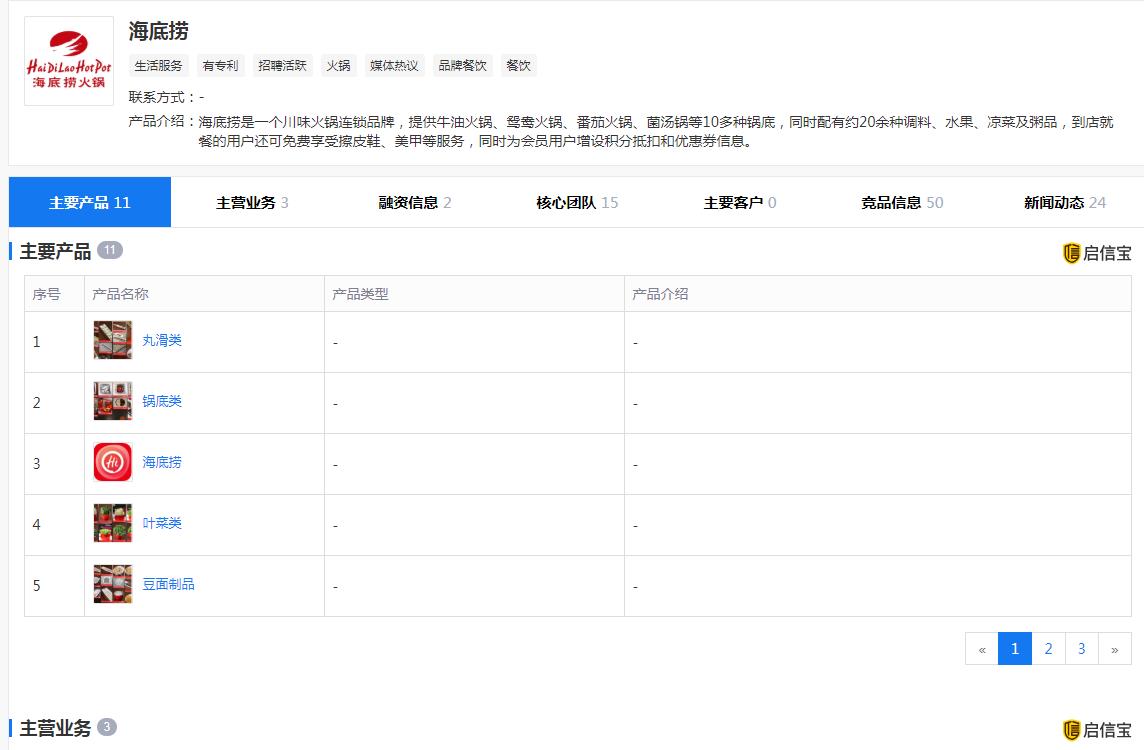Open the 丸滑类 product link
1144x750 pixels.
[x=162, y=340]
